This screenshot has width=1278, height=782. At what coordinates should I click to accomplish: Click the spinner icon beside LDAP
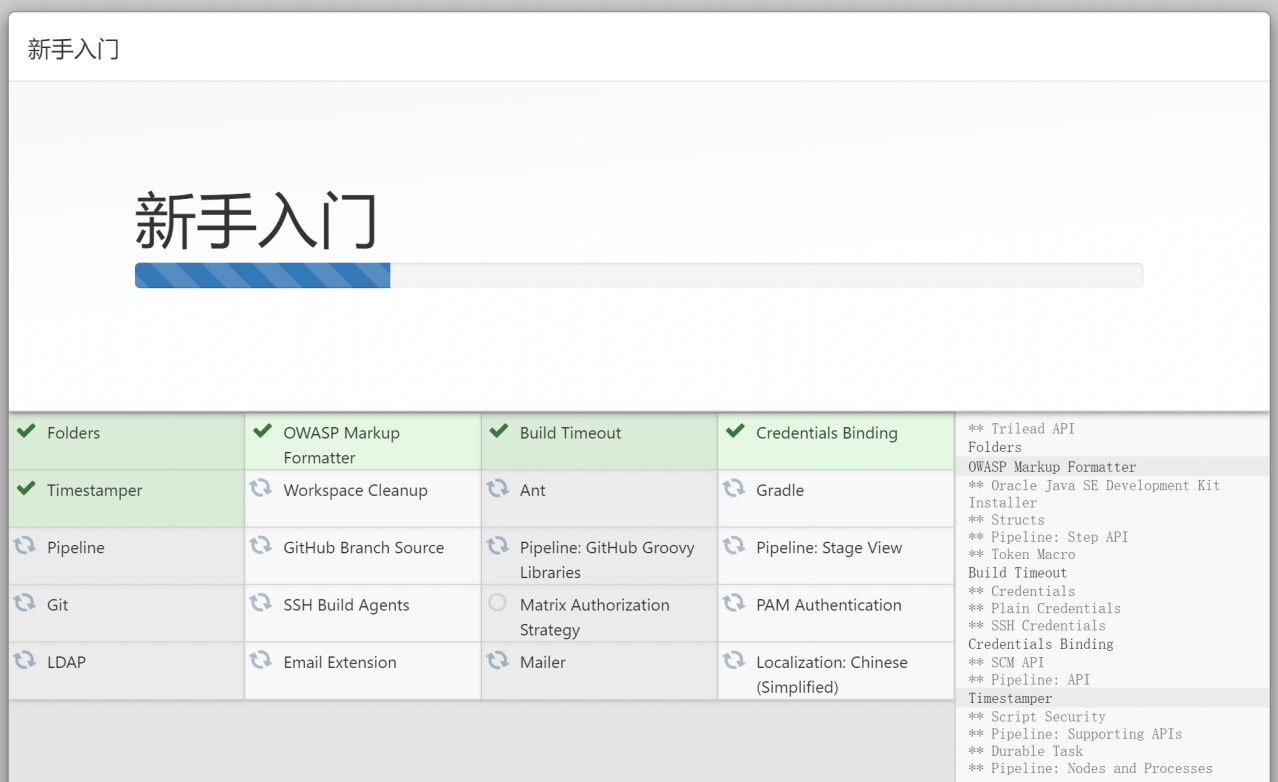click(x=25, y=660)
